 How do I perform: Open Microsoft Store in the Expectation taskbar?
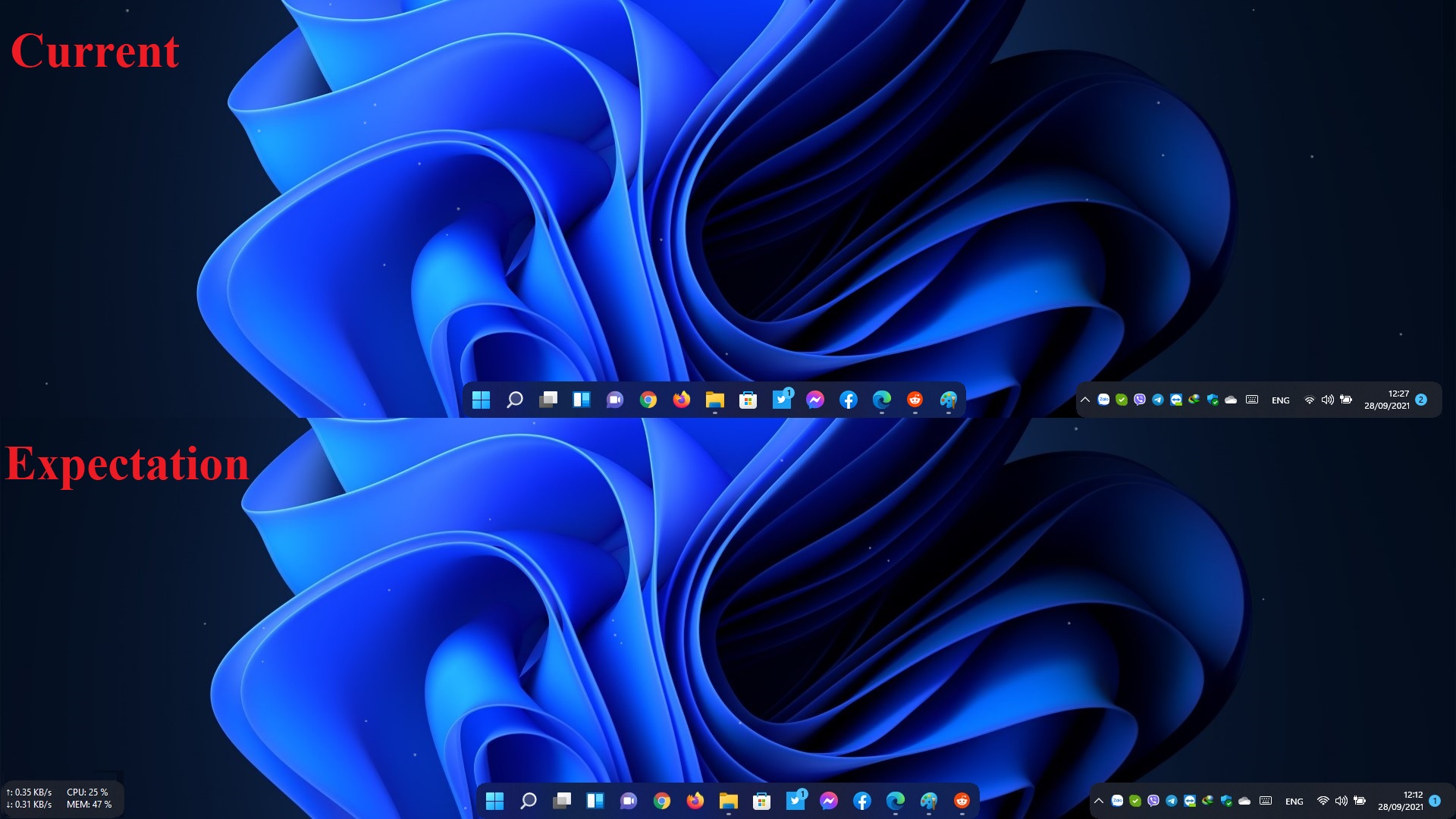tap(762, 801)
